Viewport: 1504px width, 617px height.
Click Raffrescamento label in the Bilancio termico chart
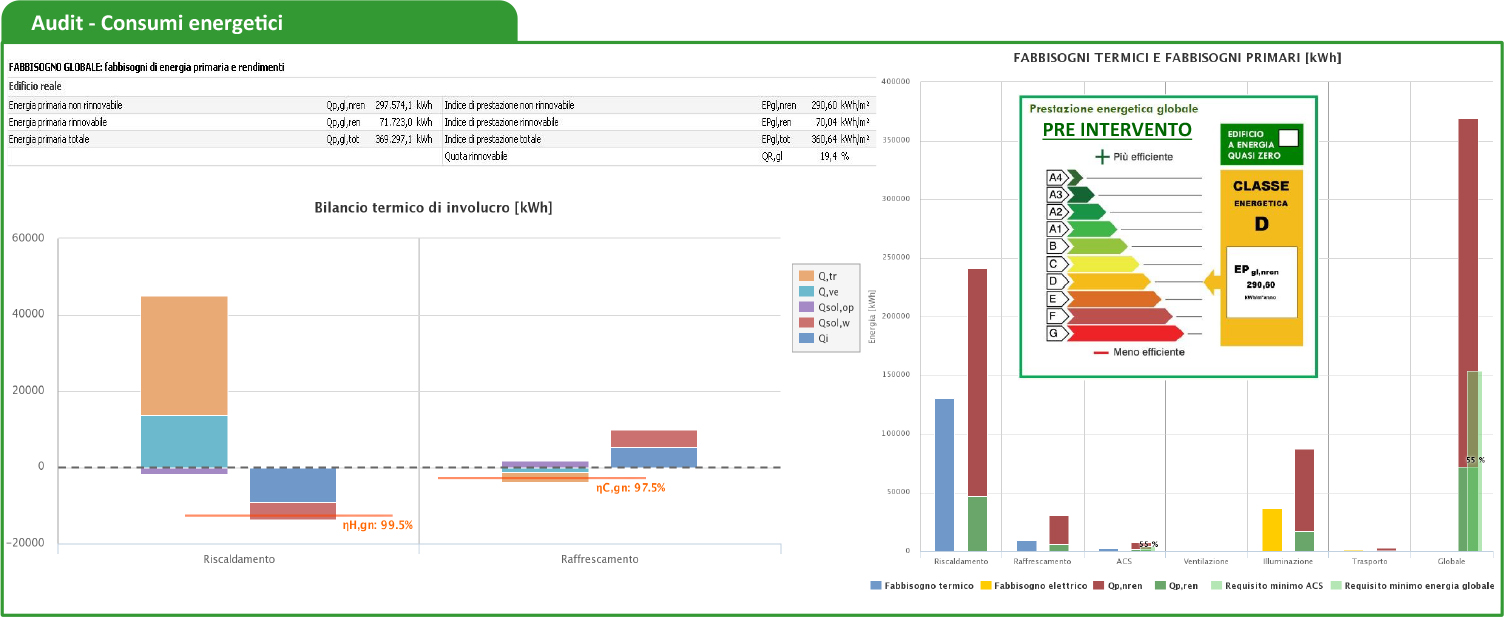(x=600, y=559)
